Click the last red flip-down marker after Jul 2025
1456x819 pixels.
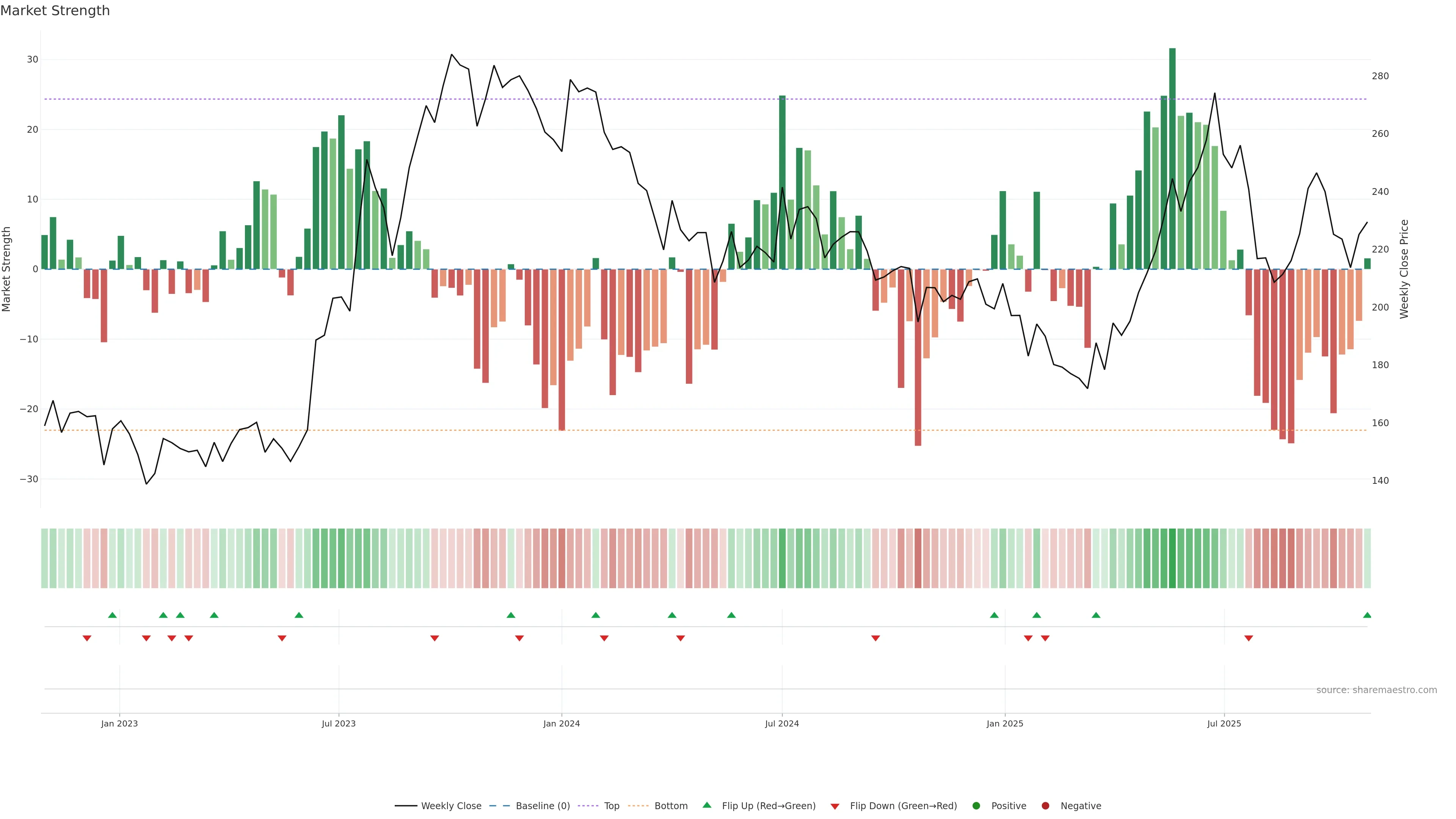point(1249,638)
